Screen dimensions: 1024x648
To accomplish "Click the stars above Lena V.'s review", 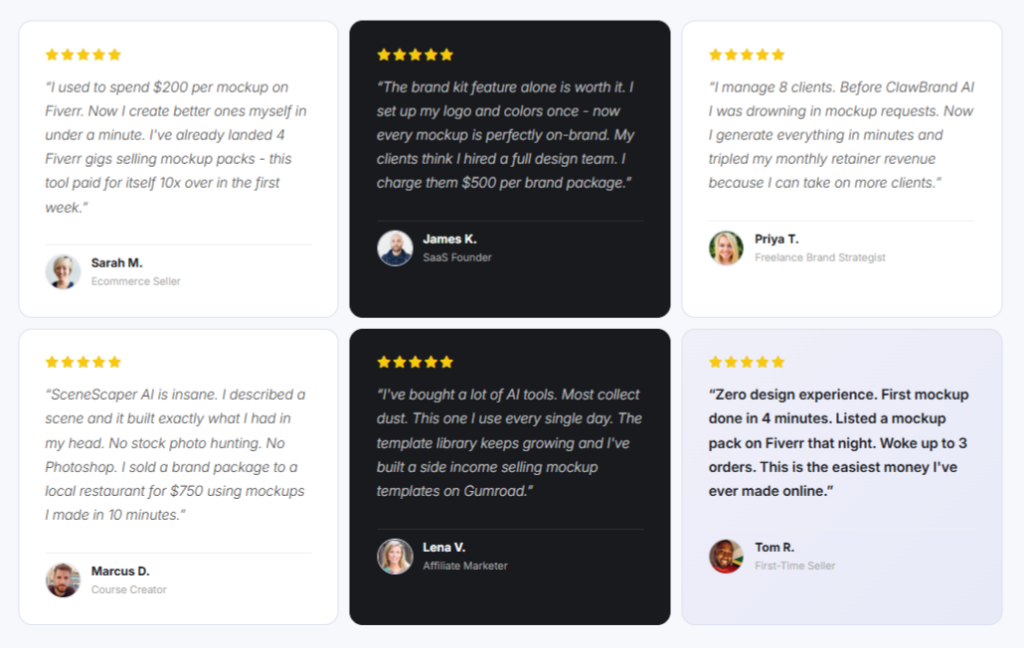I will (x=415, y=362).
